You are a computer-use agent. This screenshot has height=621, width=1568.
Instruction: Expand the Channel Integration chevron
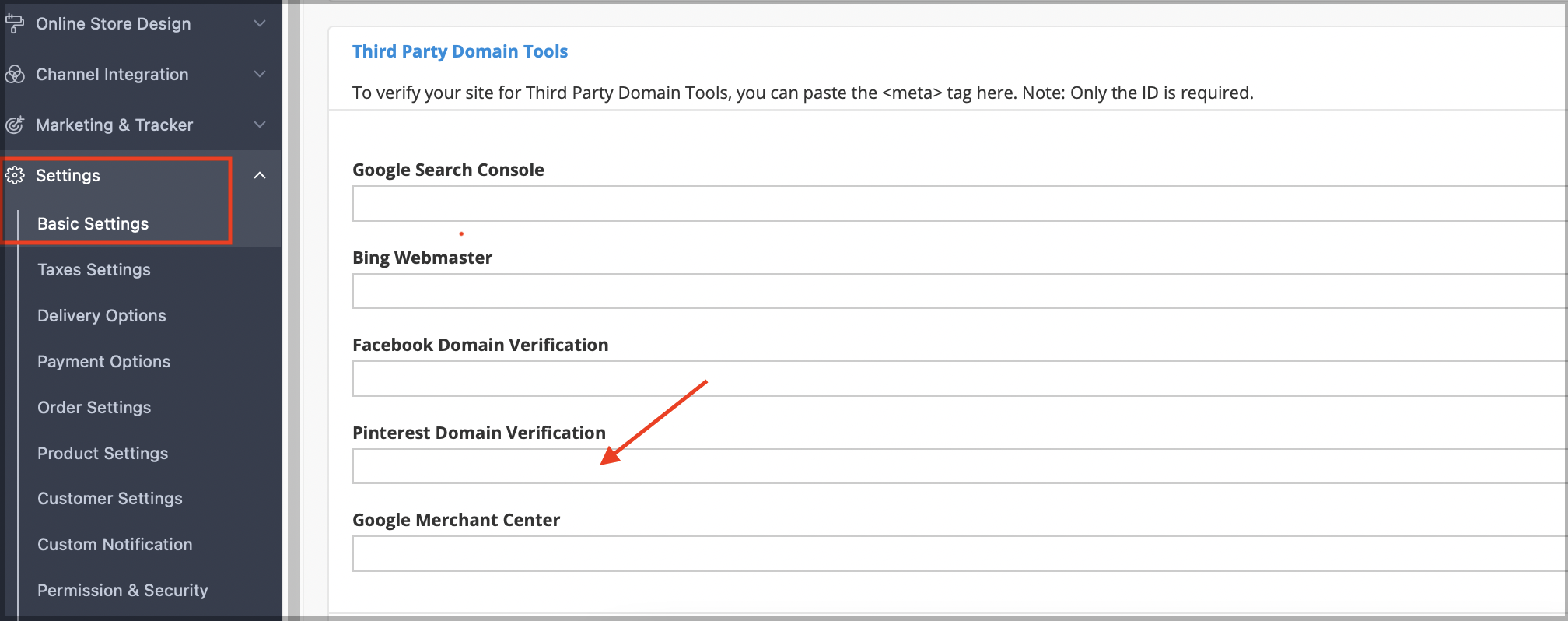pos(260,74)
